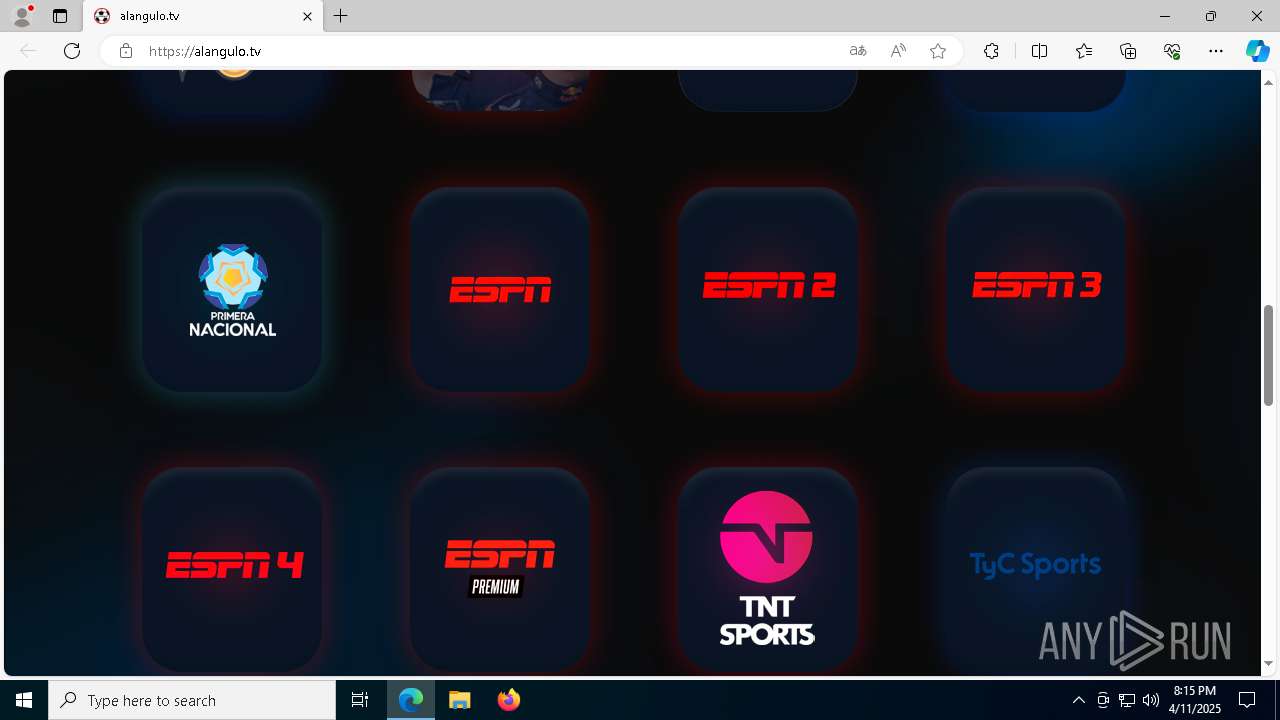Viewport: 1280px width, 720px height.
Task: Open the TyC Sports channel tile
Action: pyautogui.click(x=1036, y=569)
